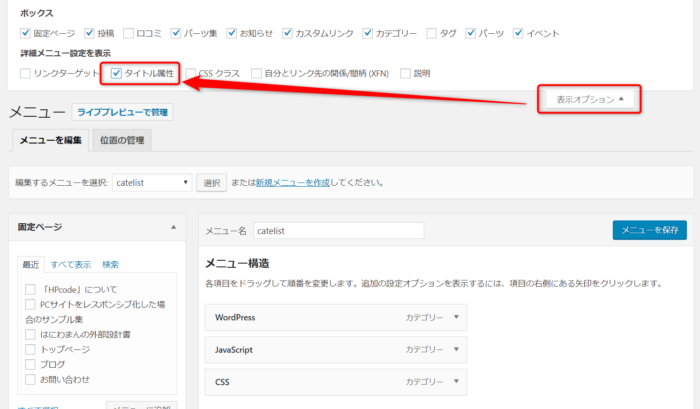Viewport: 700px width, 409px height.
Task: Collapse the 固定ページ panel arrow
Action: coord(174,228)
